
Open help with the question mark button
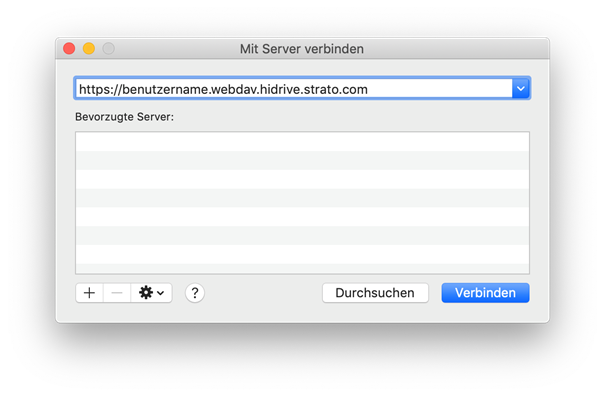tap(195, 293)
